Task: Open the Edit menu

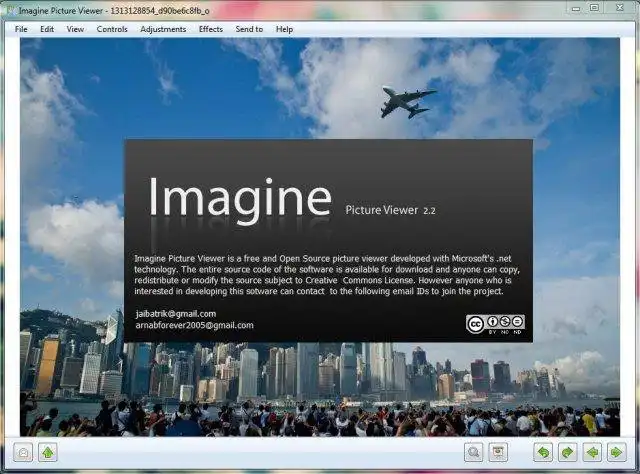Action: [x=47, y=29]
